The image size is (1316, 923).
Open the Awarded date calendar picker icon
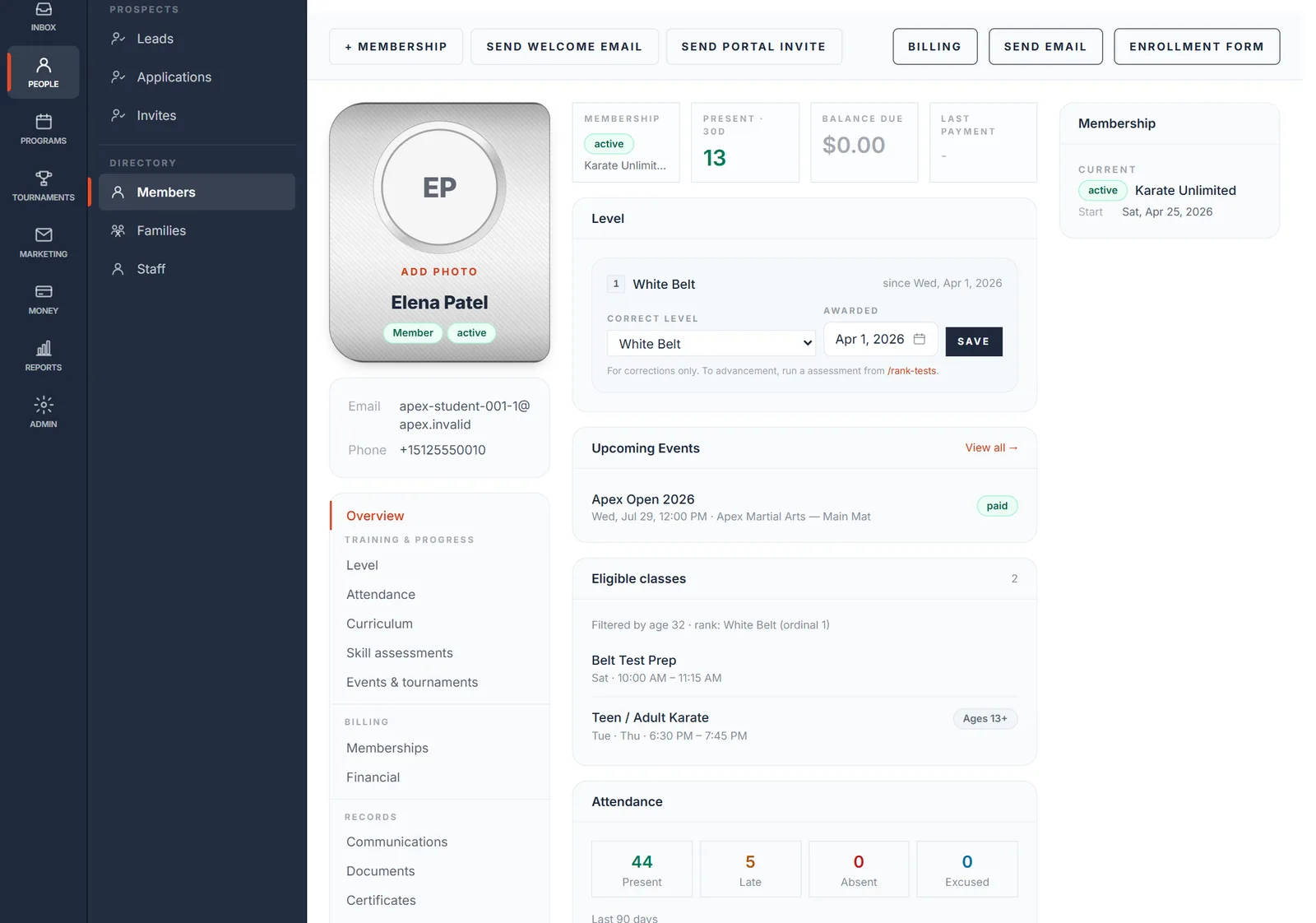(x=920, y=339)
